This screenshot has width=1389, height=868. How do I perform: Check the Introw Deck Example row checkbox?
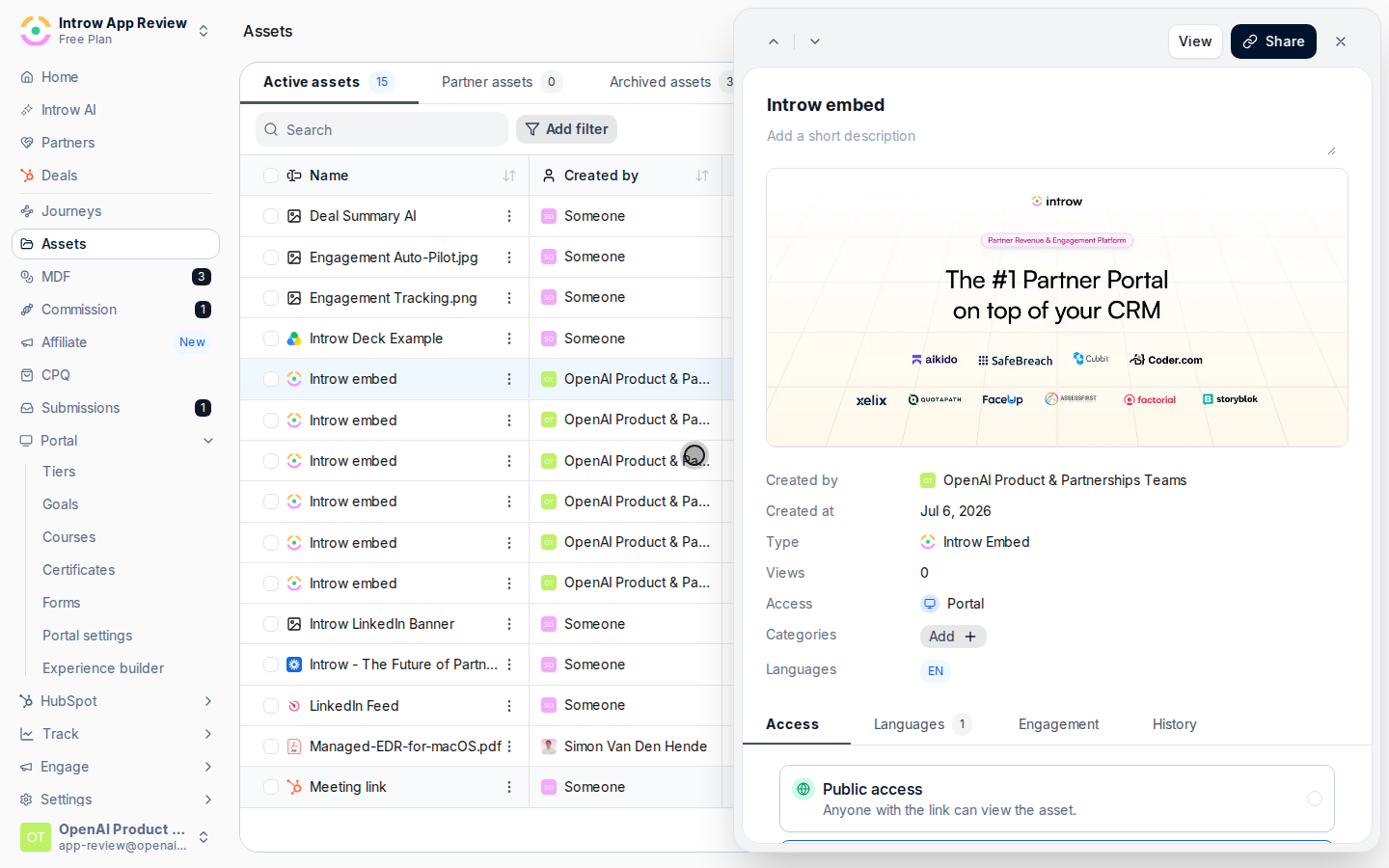pos(271,339)
